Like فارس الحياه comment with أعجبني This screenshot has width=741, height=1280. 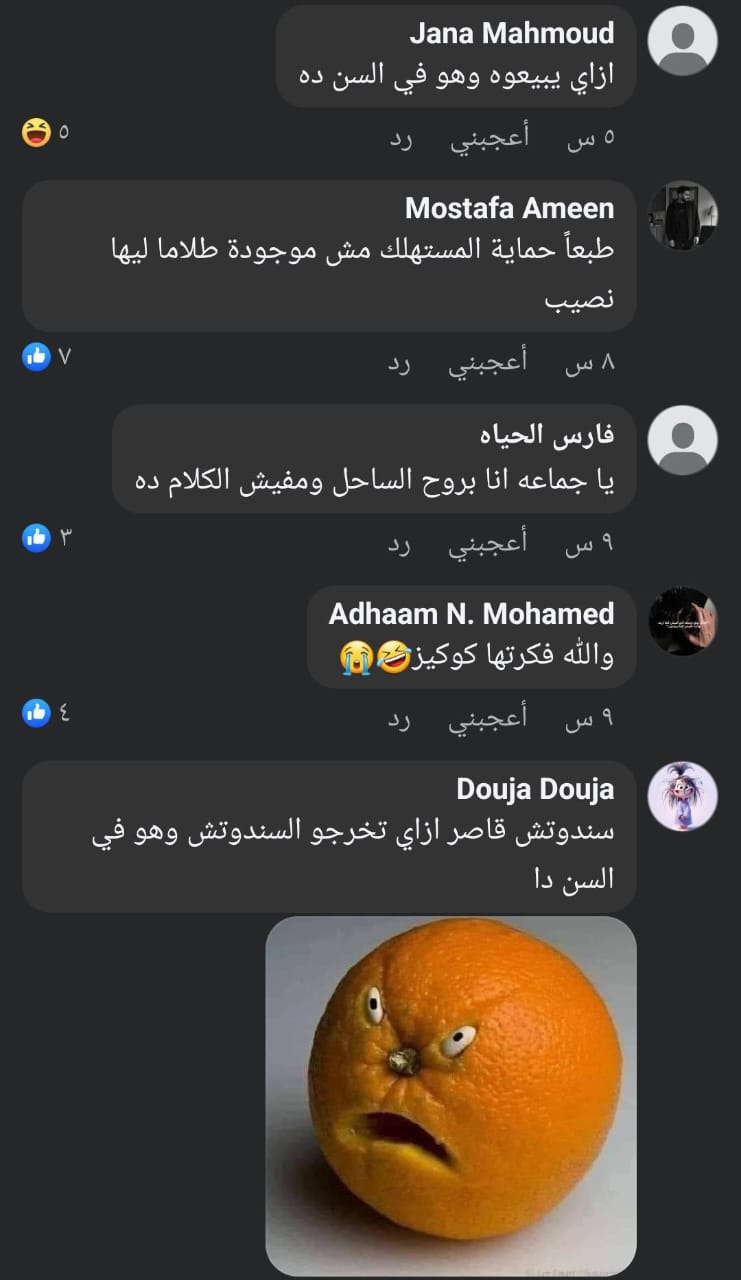488,545
